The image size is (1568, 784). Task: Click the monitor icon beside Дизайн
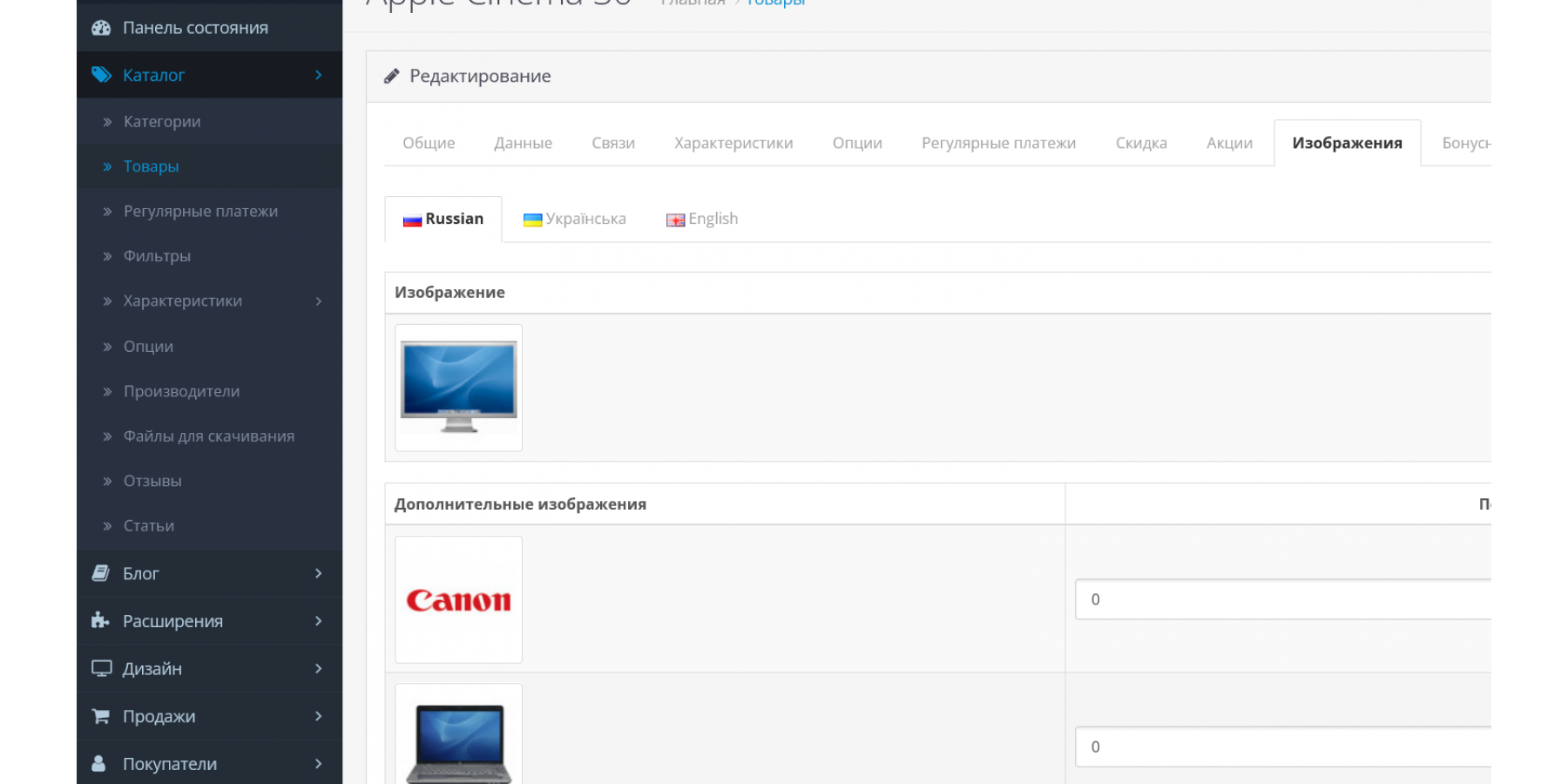click(x=102, y=668)
